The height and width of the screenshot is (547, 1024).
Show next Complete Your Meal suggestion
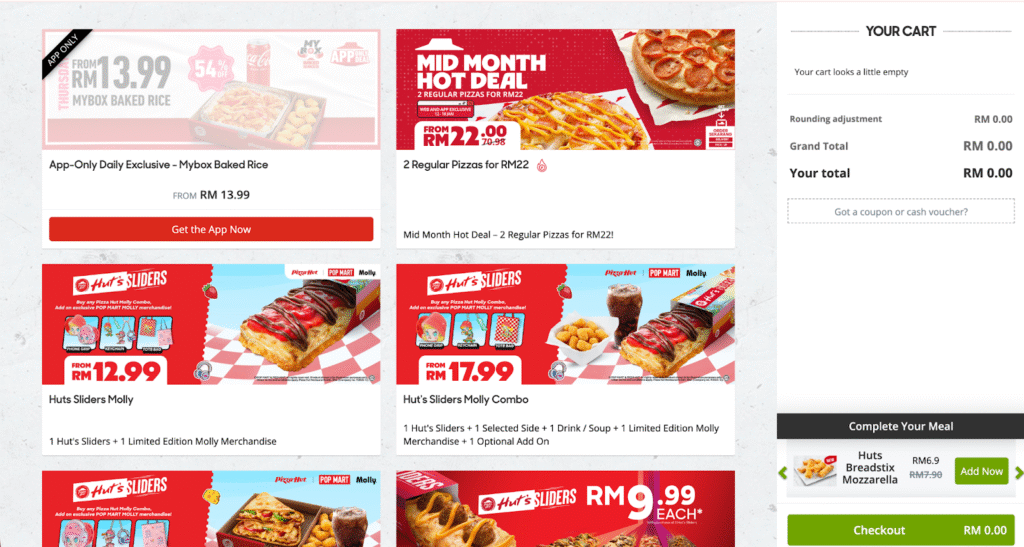[x=1019, y=473]
